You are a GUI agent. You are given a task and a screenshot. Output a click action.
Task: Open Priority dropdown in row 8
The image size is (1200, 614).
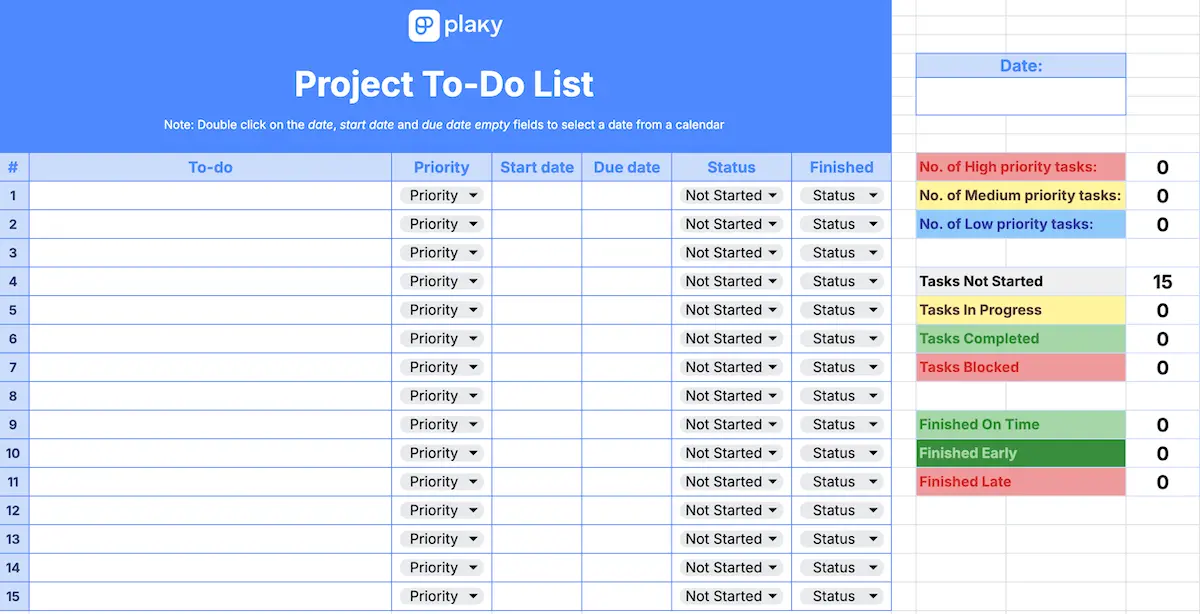[441, 396]
